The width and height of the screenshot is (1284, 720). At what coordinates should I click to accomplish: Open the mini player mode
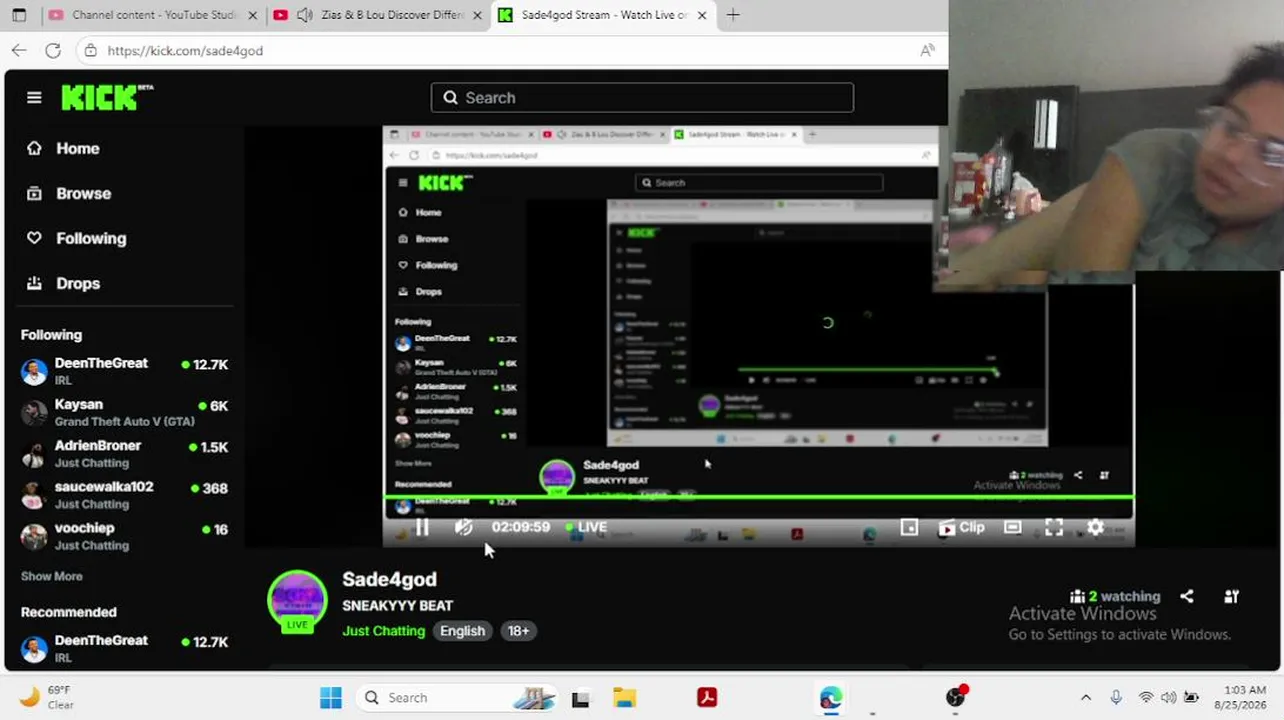[x=909, y=527]
